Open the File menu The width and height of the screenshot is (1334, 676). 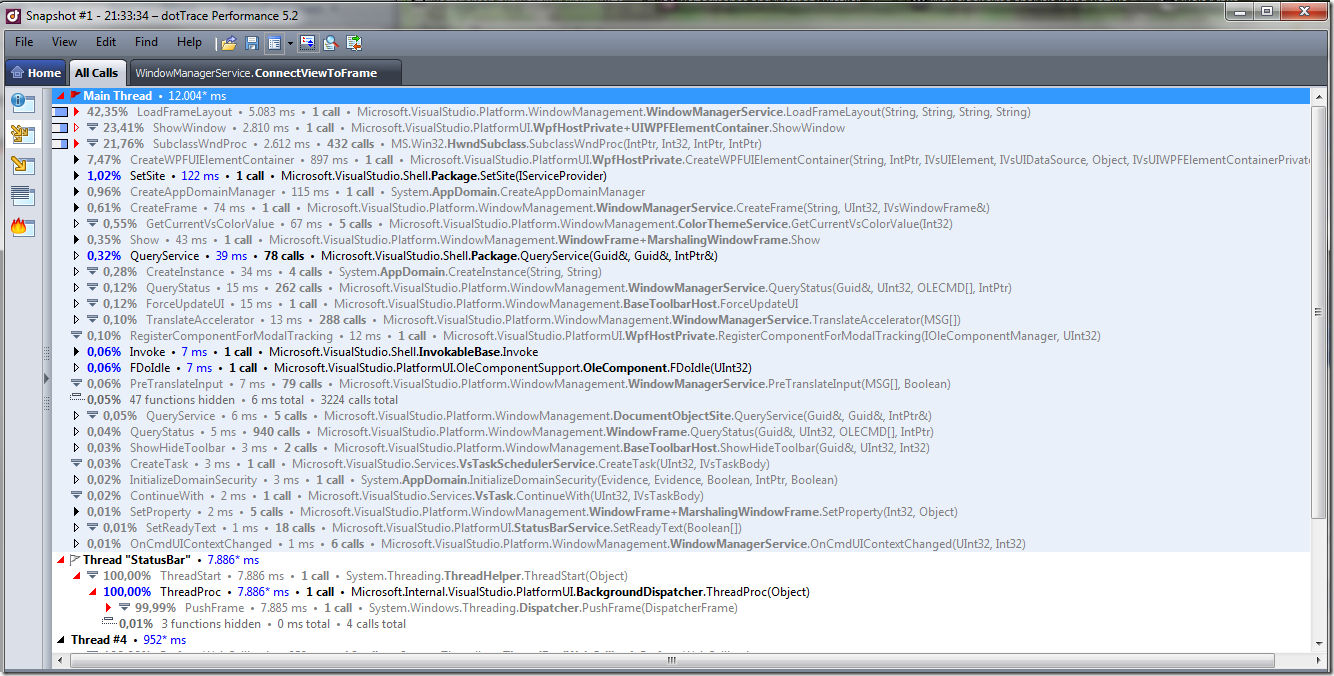(24, 42)
